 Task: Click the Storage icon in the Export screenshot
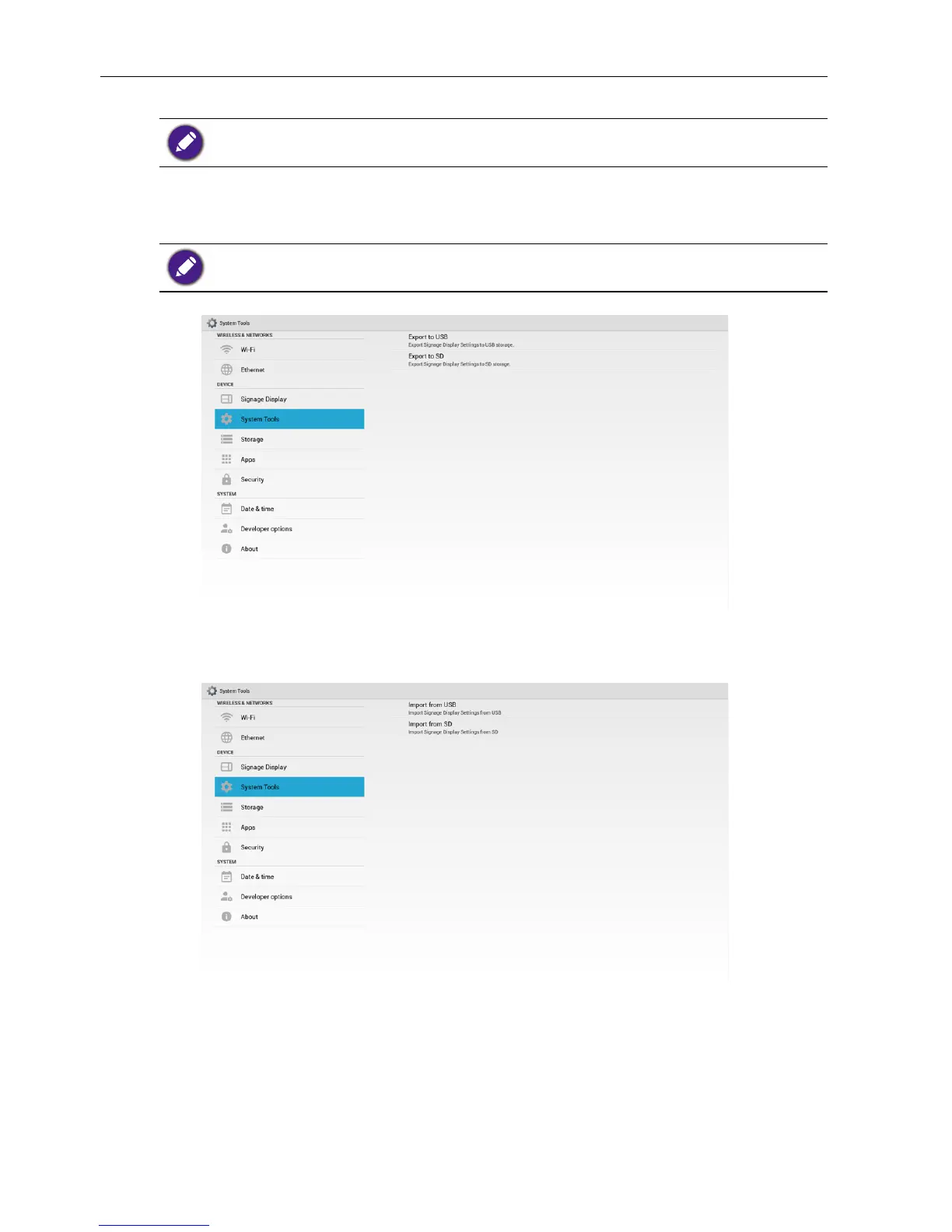(x=226, y=439)
